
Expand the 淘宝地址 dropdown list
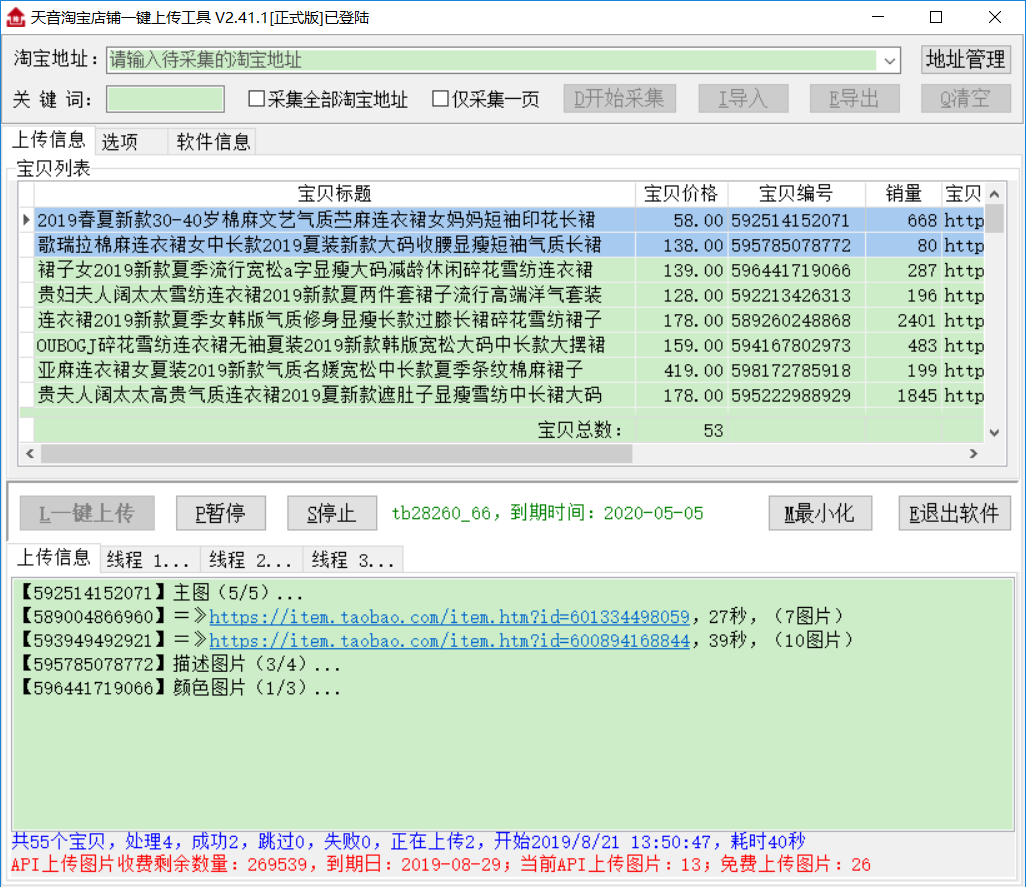(x=889, y=60)
